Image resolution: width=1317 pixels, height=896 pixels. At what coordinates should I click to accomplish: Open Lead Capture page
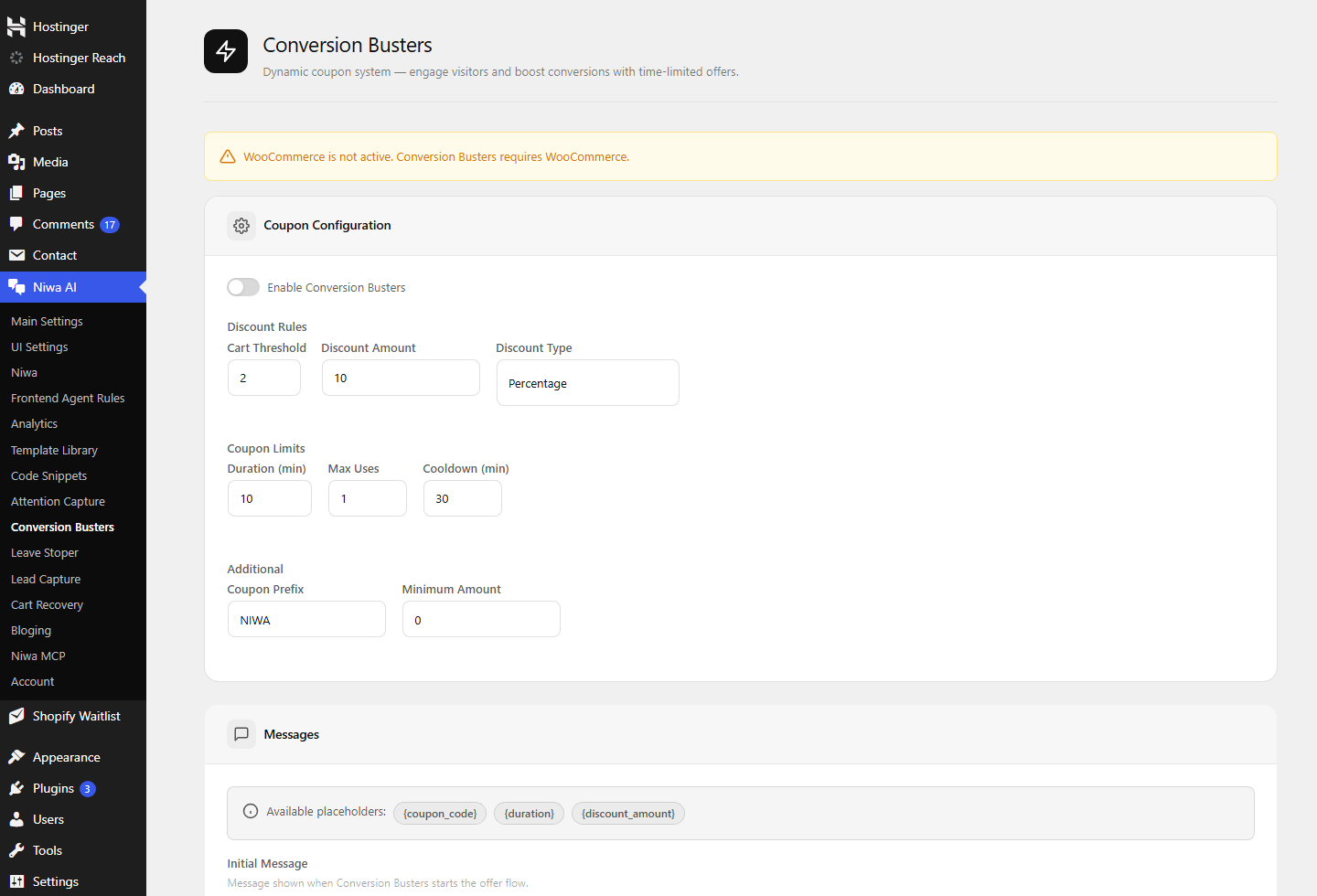46,579
